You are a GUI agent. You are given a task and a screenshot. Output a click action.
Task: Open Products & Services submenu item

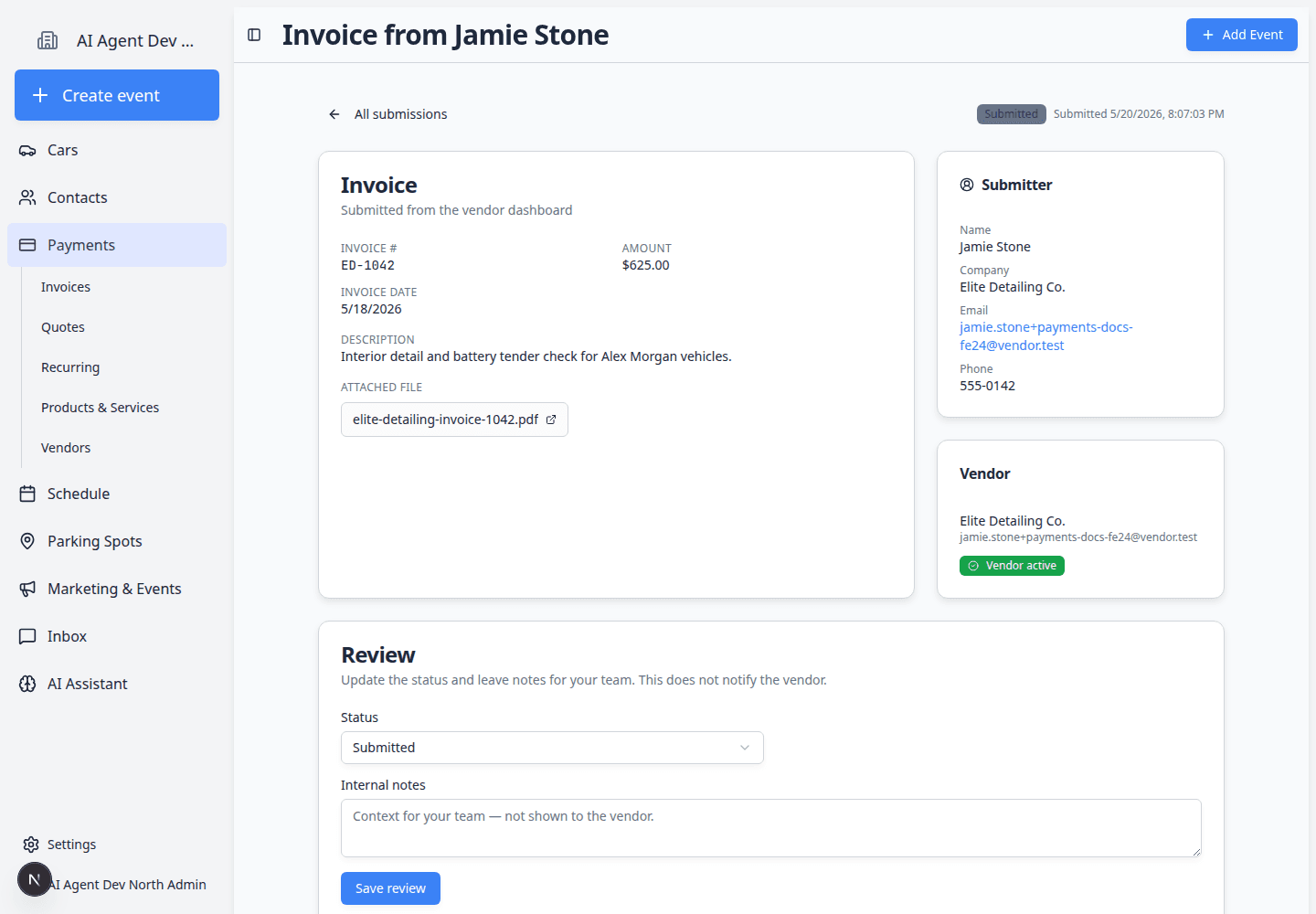point(101,408)
